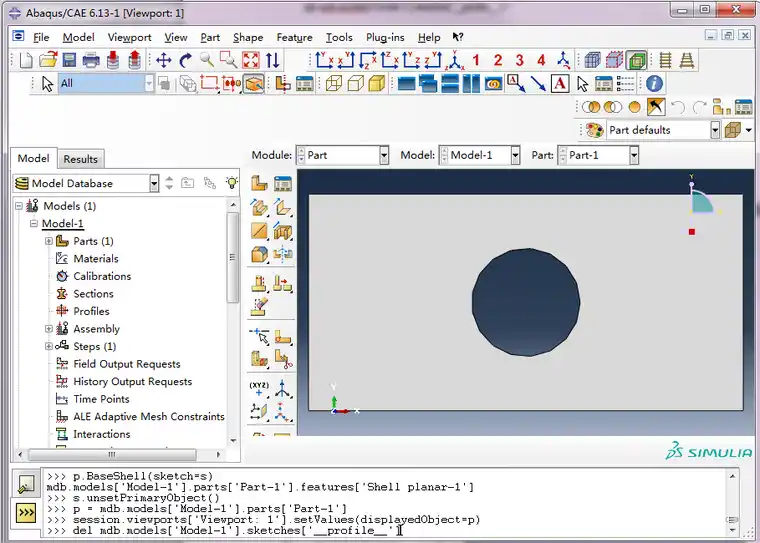Viewport: 760px width, 543px height.
Task: Select the Rotate View tool
Action: (185, 61)
